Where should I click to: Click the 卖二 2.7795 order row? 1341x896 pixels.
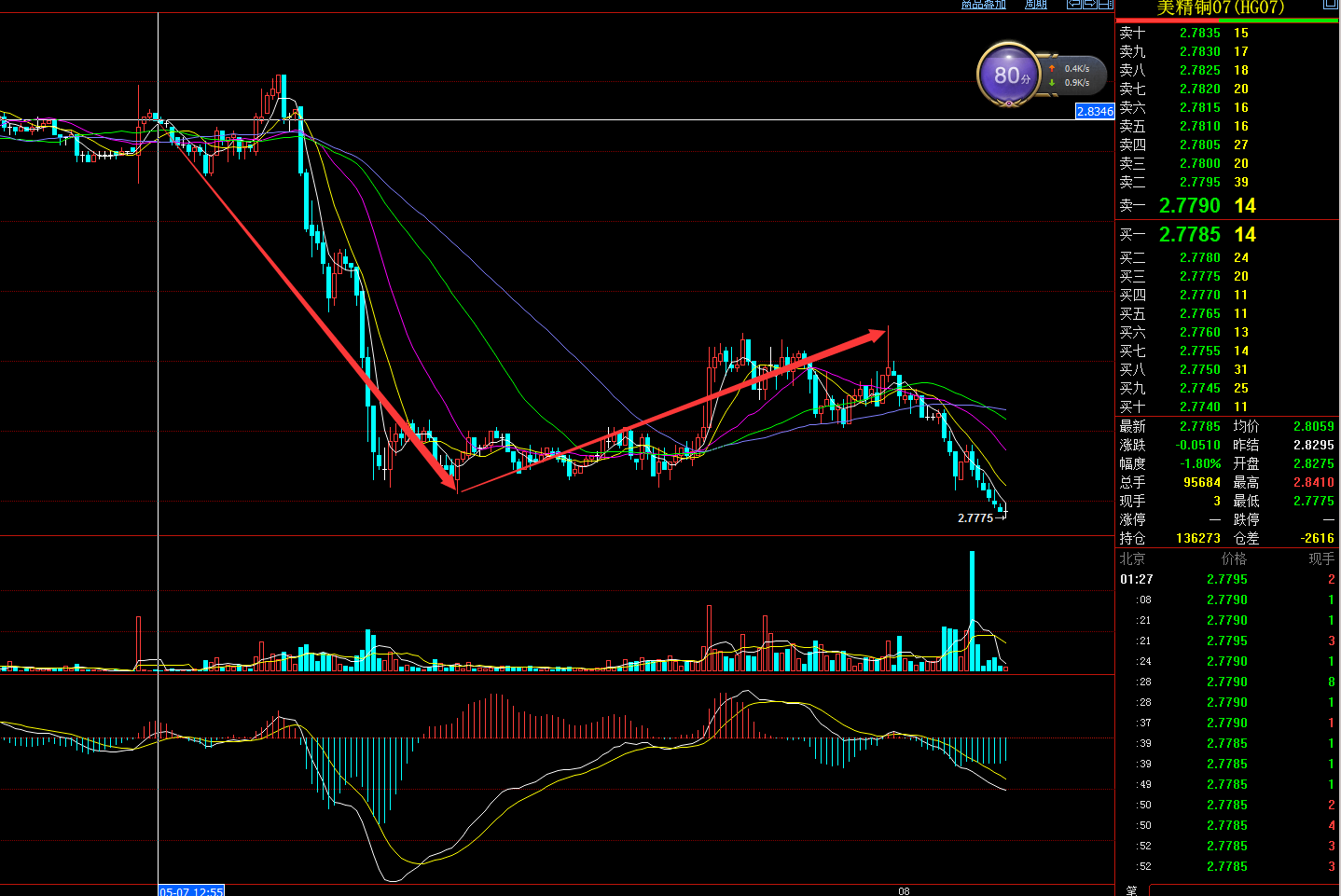tap(1227, 182)
